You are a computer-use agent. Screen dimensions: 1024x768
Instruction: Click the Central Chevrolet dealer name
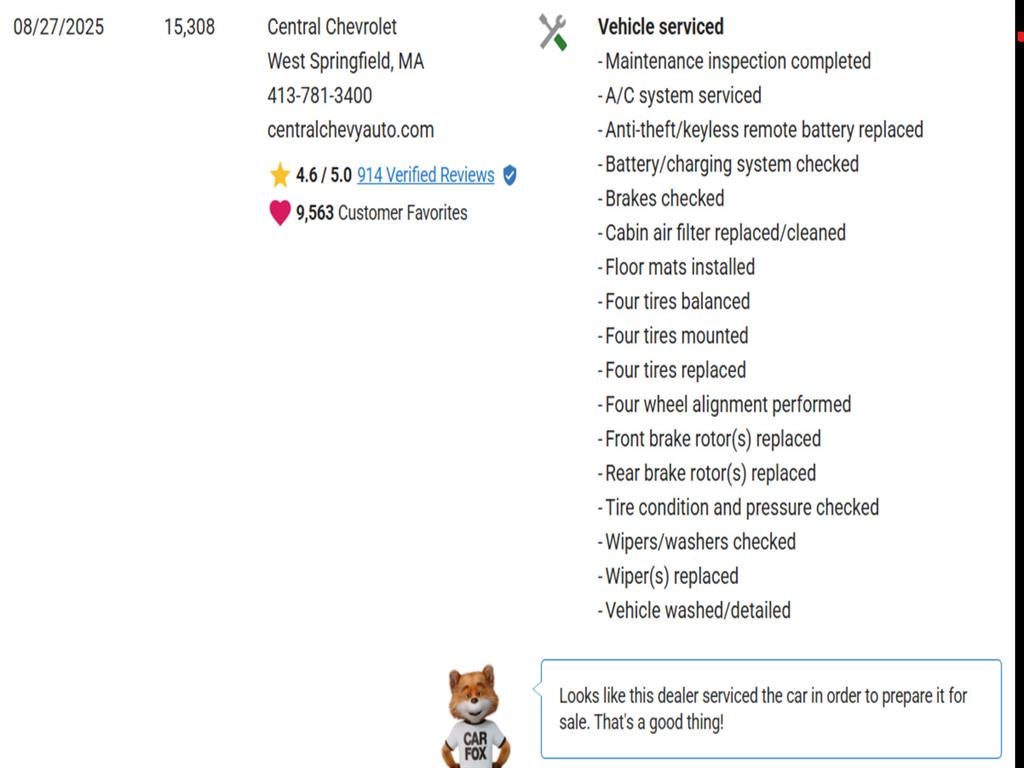pos(331,27)
